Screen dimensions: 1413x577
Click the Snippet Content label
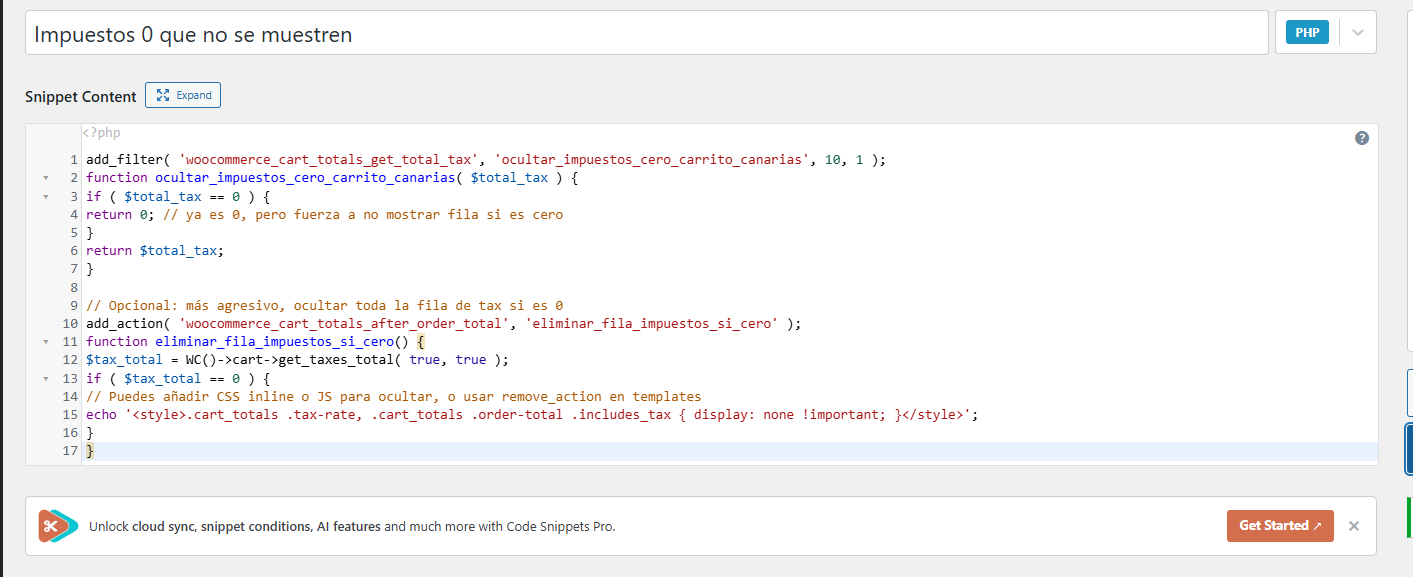coord(81,97)
